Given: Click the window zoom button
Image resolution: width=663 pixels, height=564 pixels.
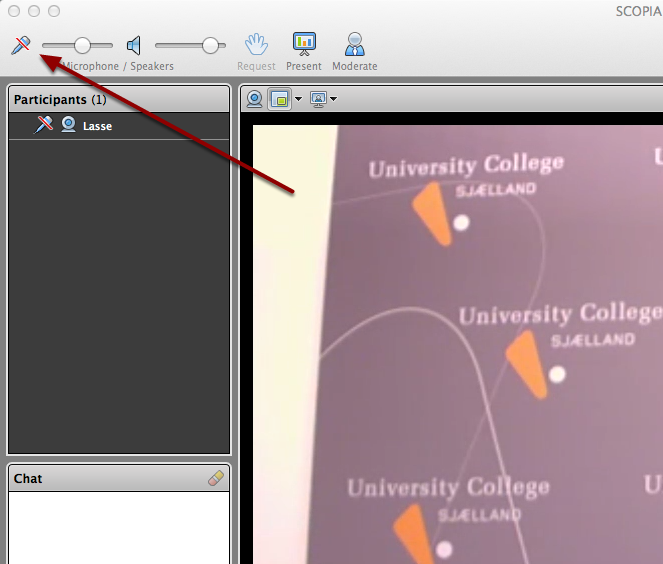Looking at the screenshot, I should (54, 11).
